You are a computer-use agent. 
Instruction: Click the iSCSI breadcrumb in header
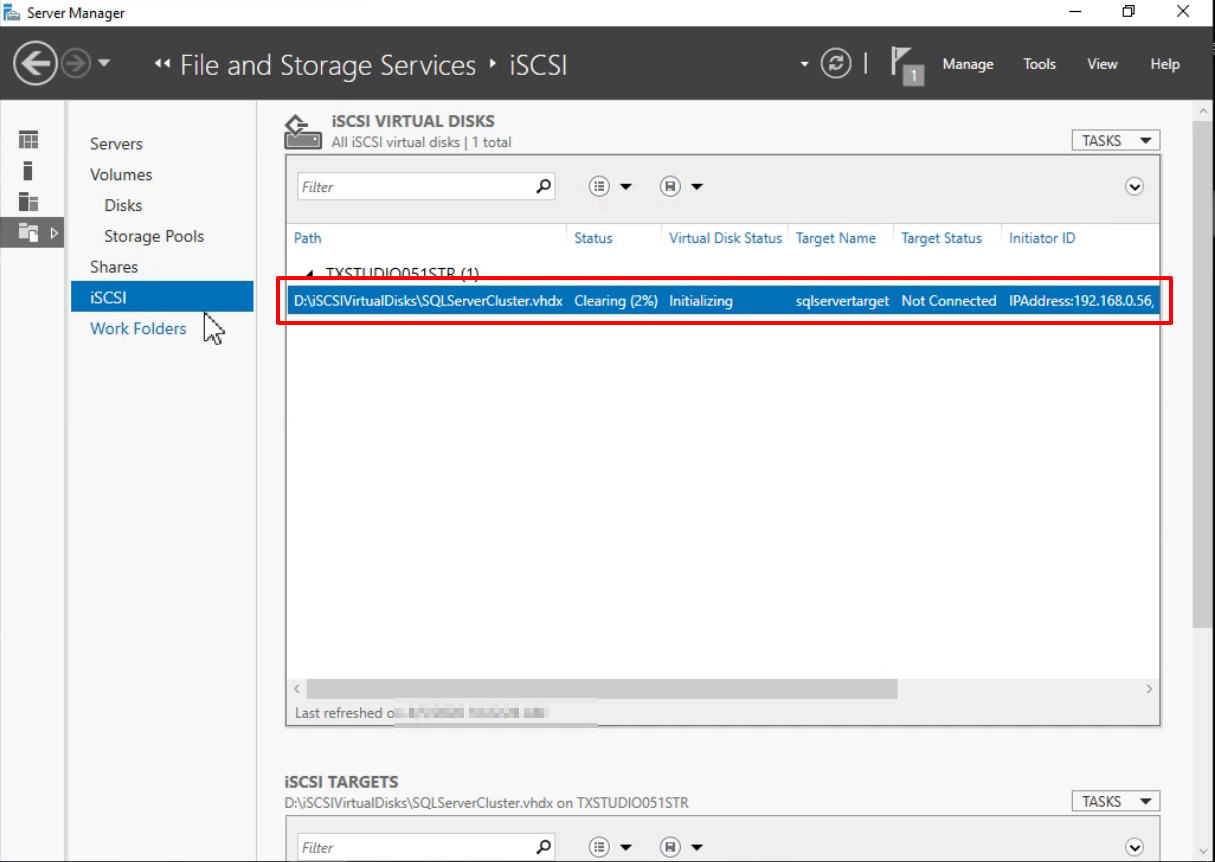tap(538, 65)
